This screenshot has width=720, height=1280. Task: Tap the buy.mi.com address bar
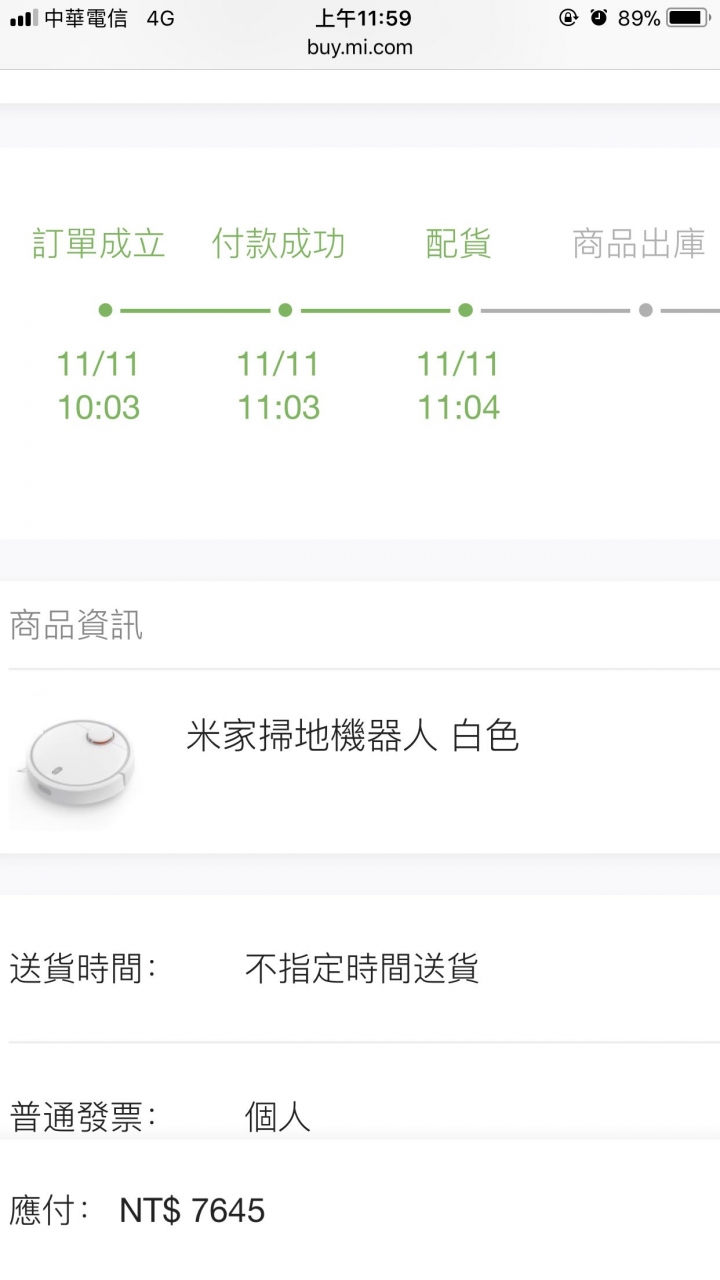click(x=360, y=47)
